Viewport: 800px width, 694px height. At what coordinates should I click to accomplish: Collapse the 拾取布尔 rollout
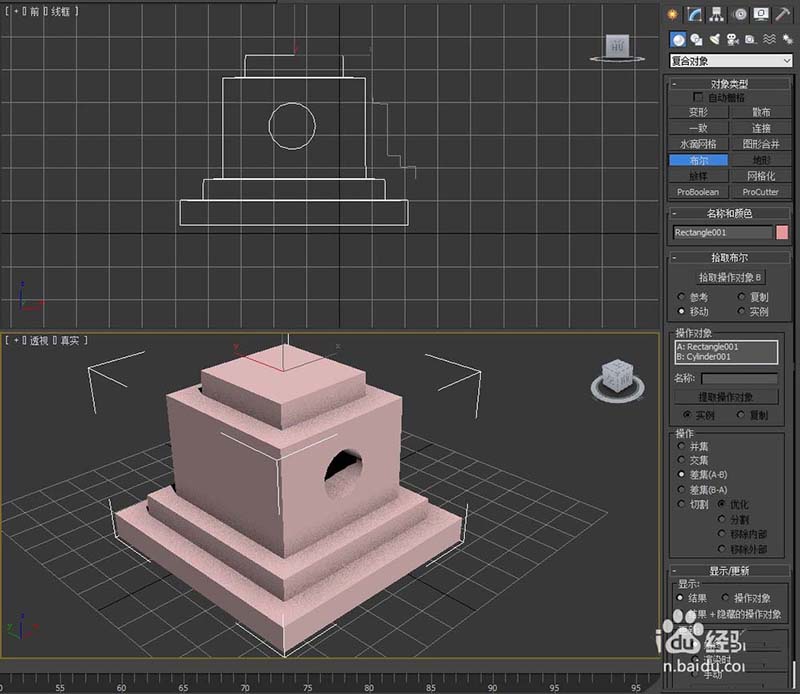(x=730, y=257)
